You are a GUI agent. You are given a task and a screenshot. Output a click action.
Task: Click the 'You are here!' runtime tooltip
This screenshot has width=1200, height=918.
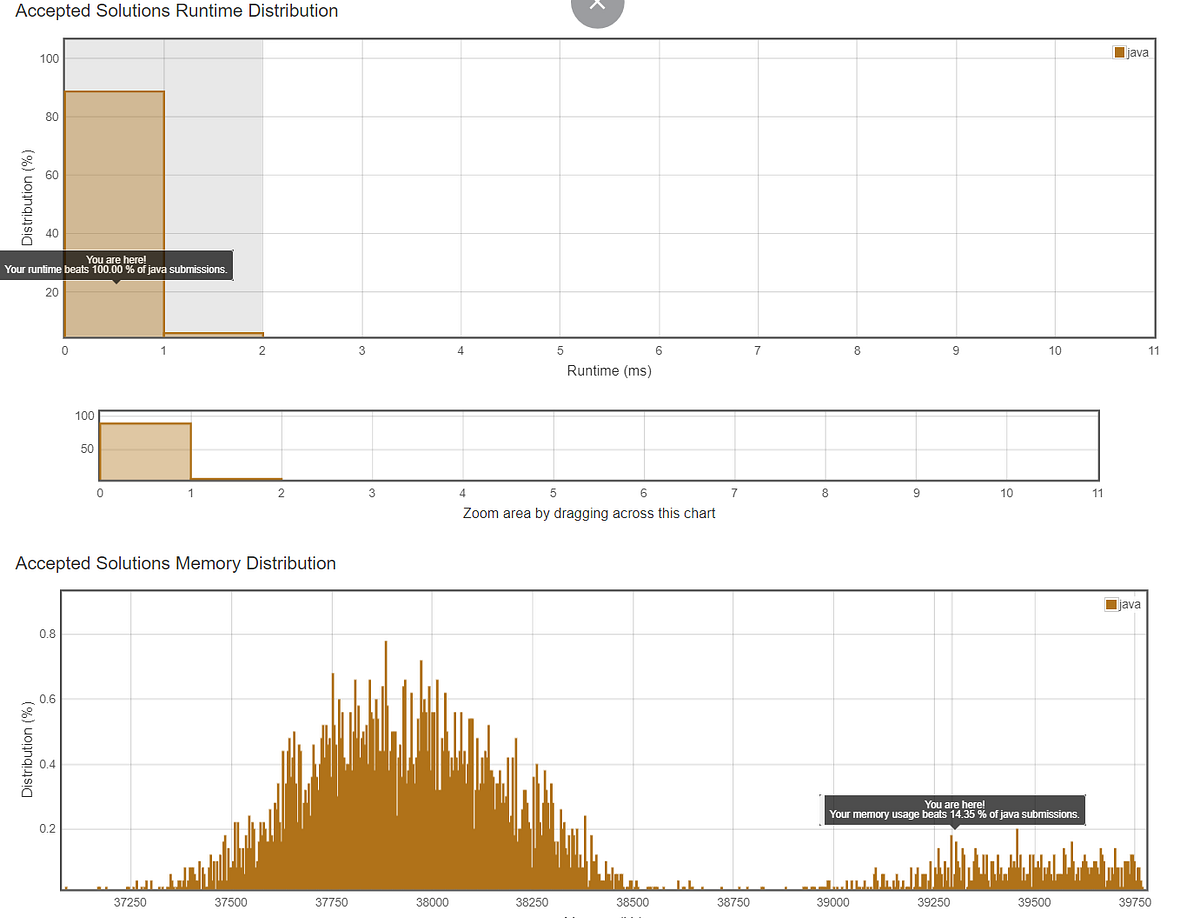[x=115, y=265]
